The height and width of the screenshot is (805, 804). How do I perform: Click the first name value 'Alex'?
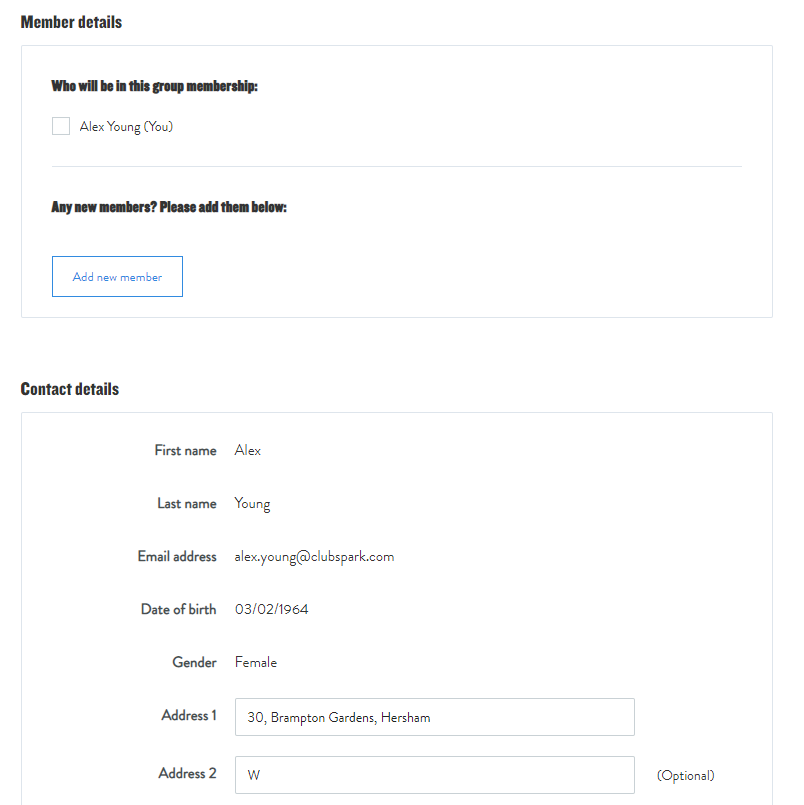pos(248,451)
